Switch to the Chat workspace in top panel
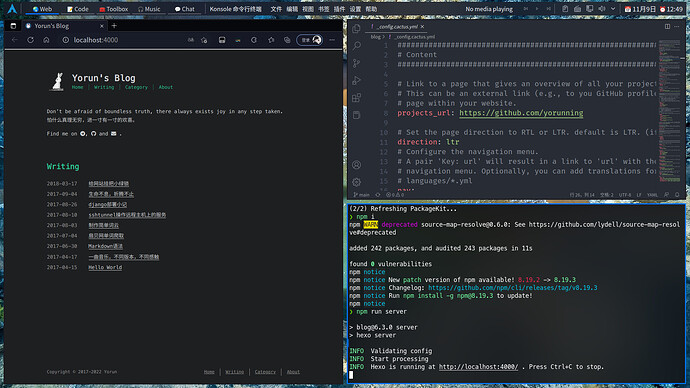Image resolution: width=690 pixels, height=388 pixels. click(x=185, y=9)
